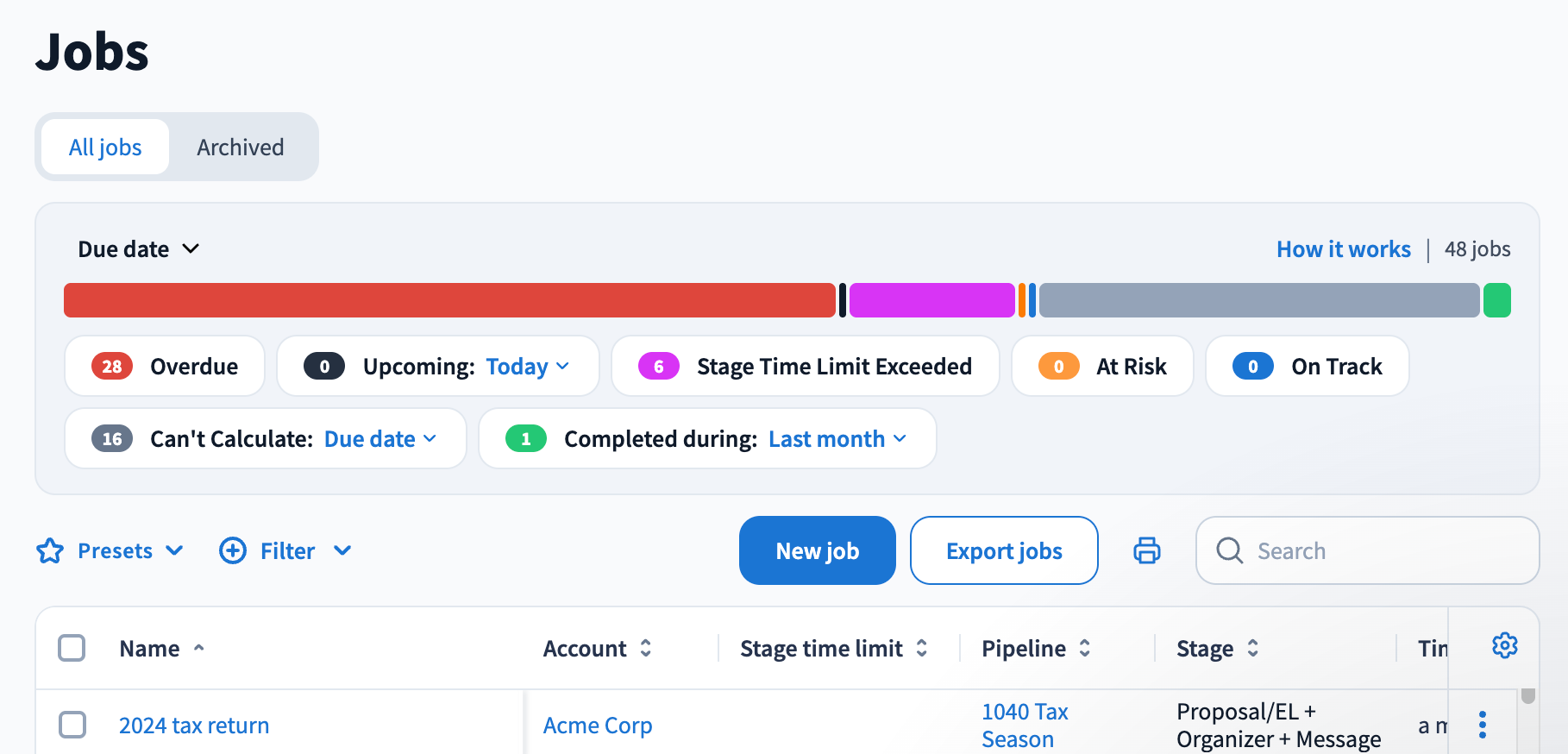Expand the Due date dropdown
This screenshot has width=1568, height=754.
click(x=139, y=249)
